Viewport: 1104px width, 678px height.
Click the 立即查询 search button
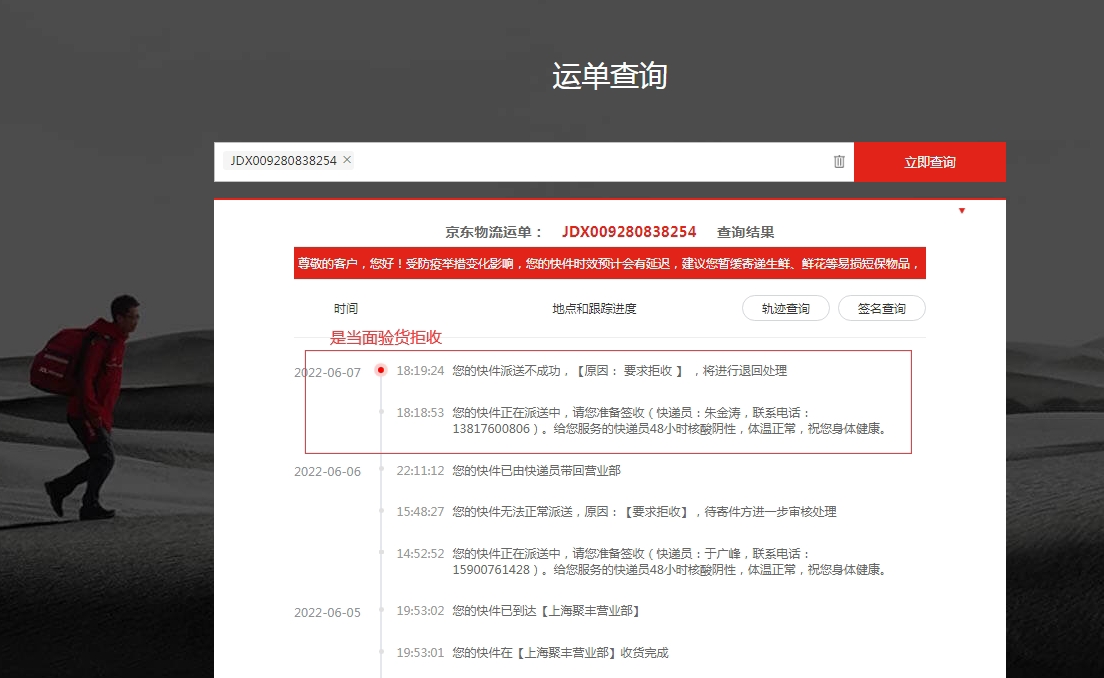929,162
